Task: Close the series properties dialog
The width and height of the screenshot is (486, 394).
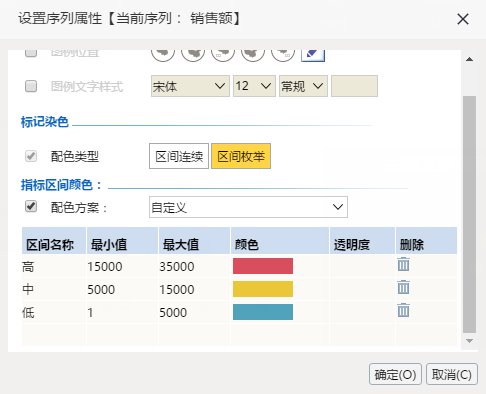Action: click(x=463, y=19)
